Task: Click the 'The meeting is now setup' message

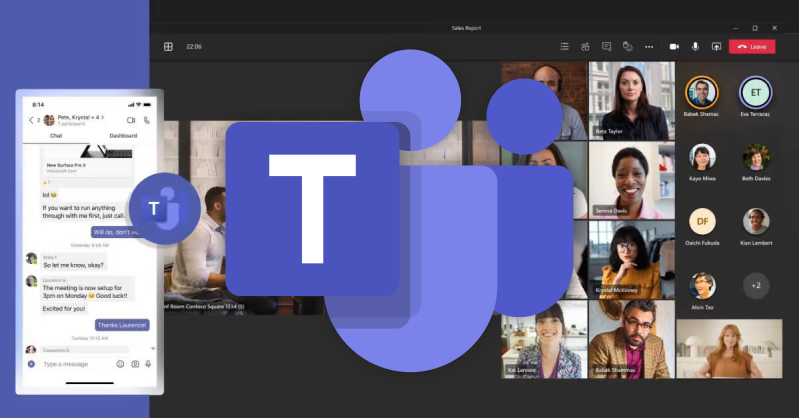Action: coord(86,292)
